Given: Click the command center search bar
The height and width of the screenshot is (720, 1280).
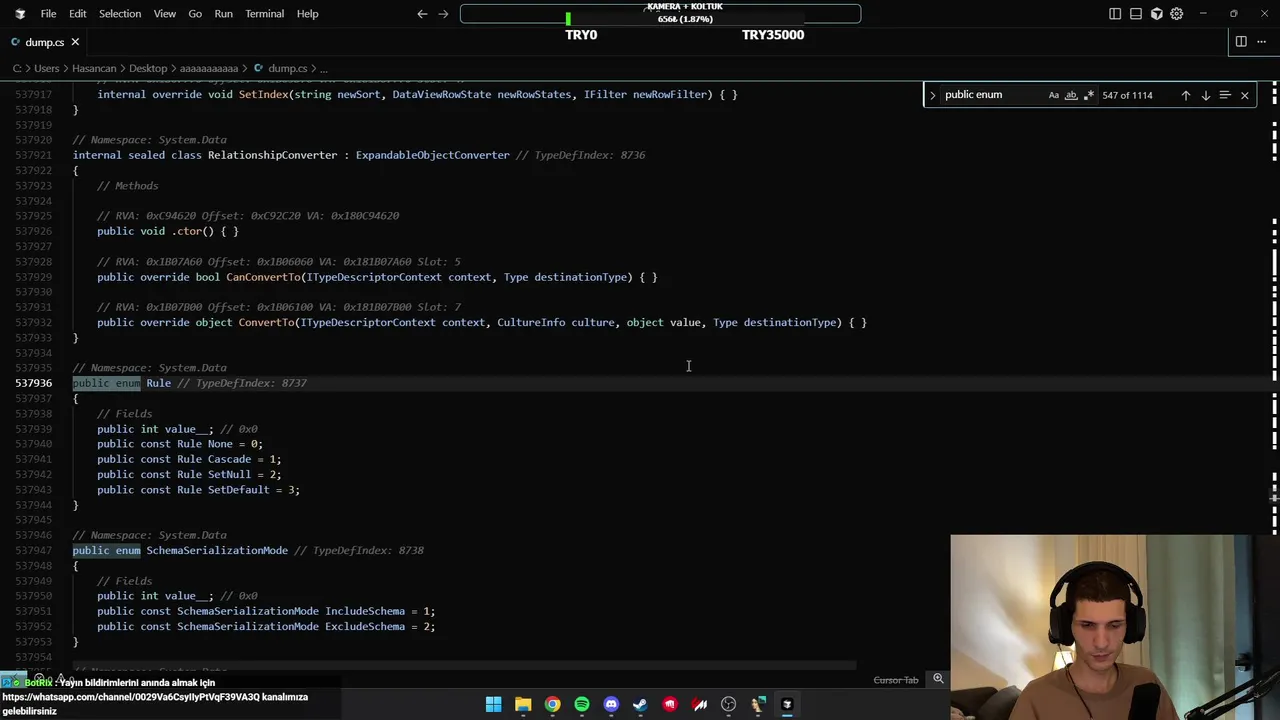Looking at the screenshot, I should pos(660,14).
